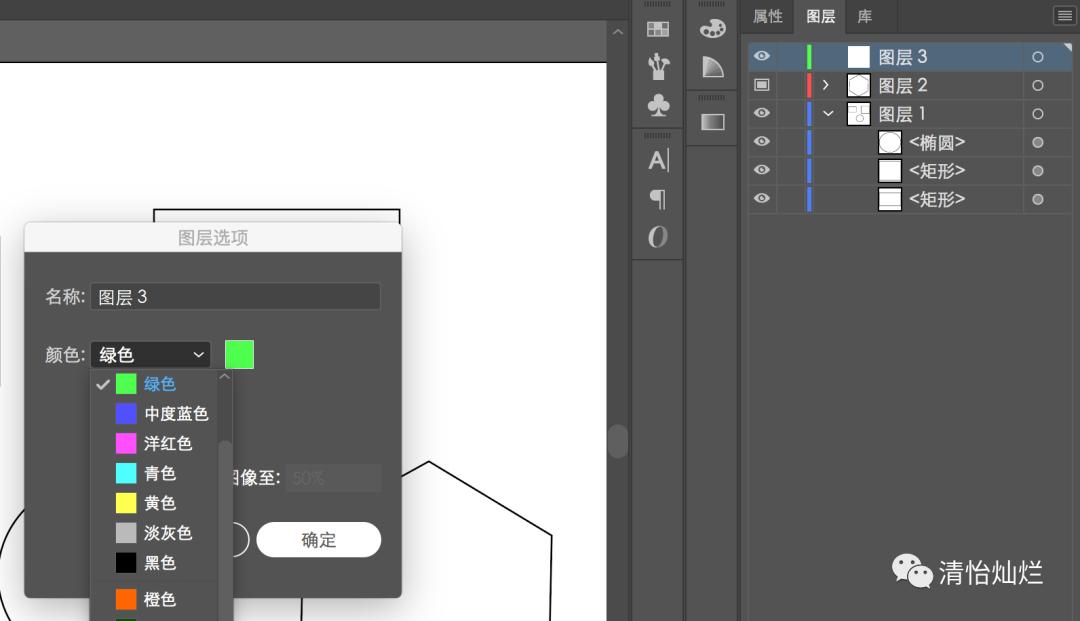Viewport: 1080px width, 621px height.
Task: Hide the <椭圆> object eye icon
Action: [x=761, y=141]
